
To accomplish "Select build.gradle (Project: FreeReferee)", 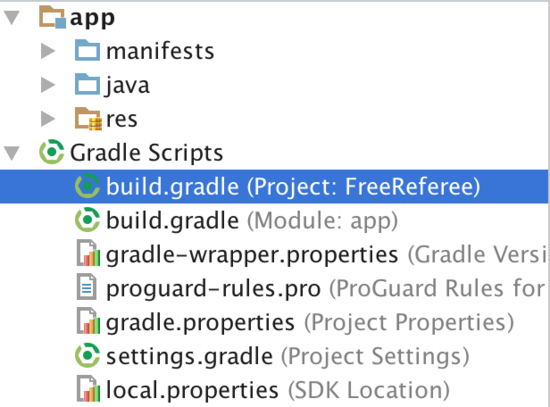I will 274,186.
